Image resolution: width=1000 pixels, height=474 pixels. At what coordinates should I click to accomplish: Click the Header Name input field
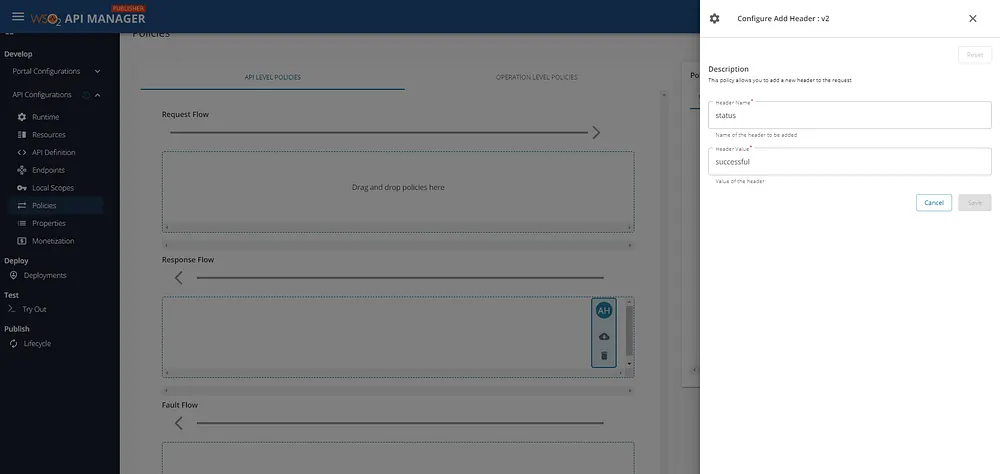coord(849,115)
